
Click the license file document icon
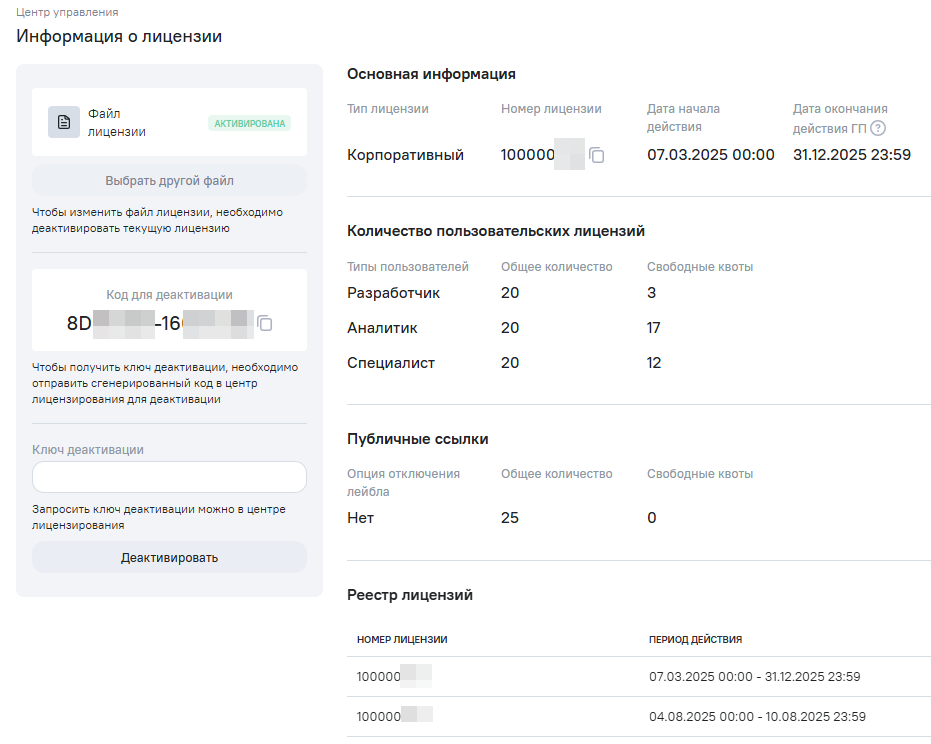(64, 122)
